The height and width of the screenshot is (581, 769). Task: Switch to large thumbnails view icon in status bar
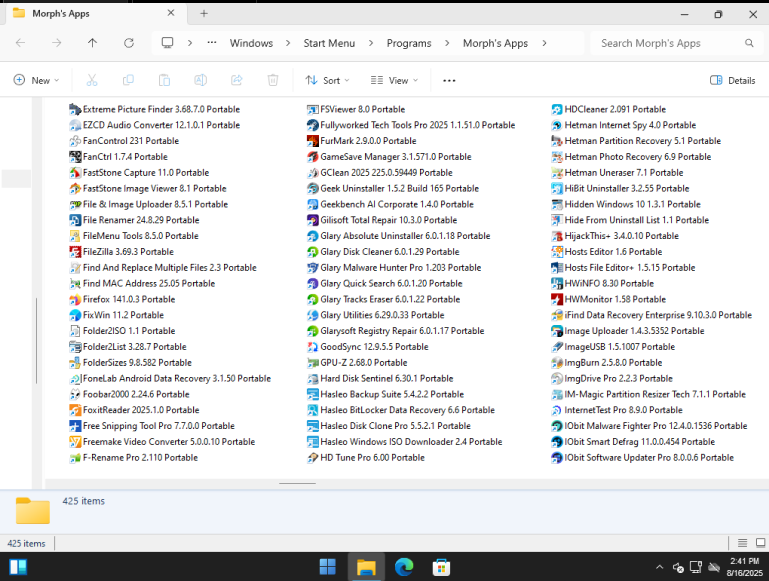click(x=760, y=543)
